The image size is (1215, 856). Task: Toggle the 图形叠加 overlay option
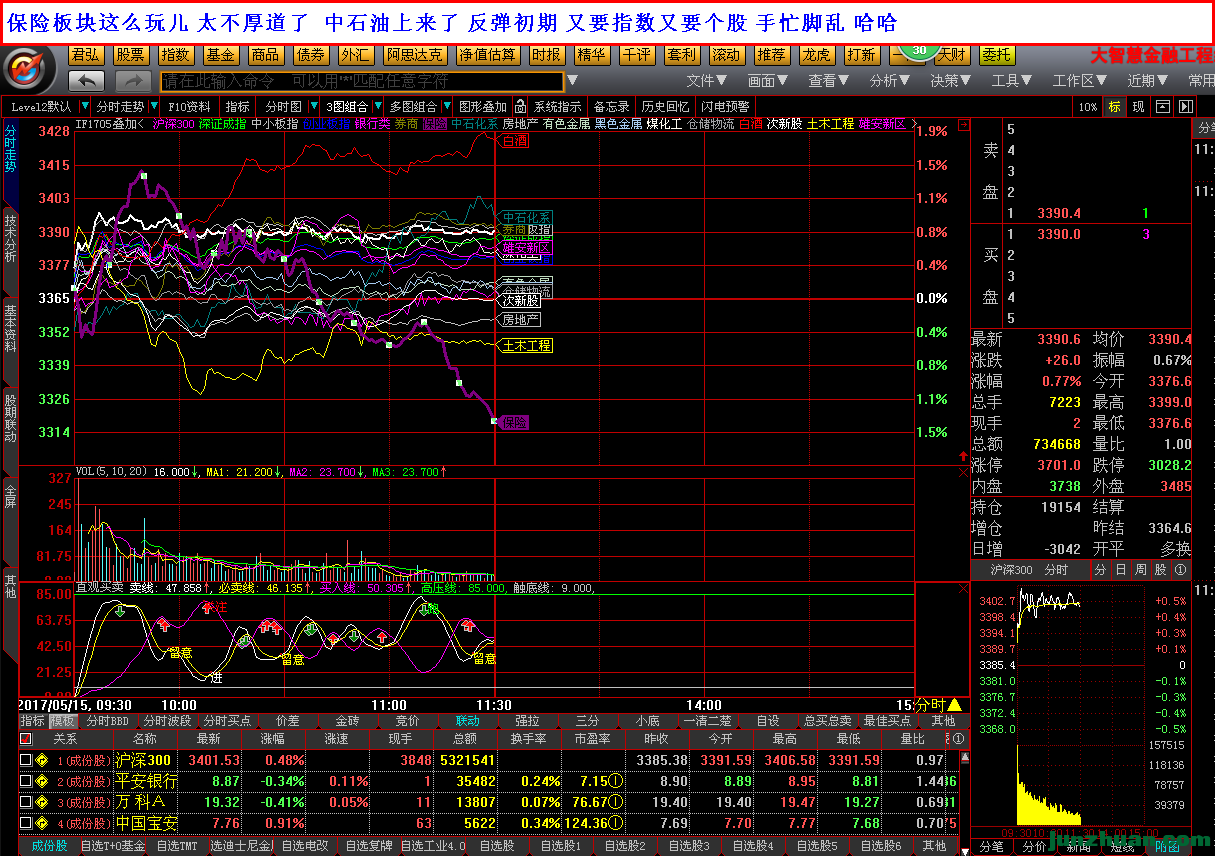pos(483,106)
